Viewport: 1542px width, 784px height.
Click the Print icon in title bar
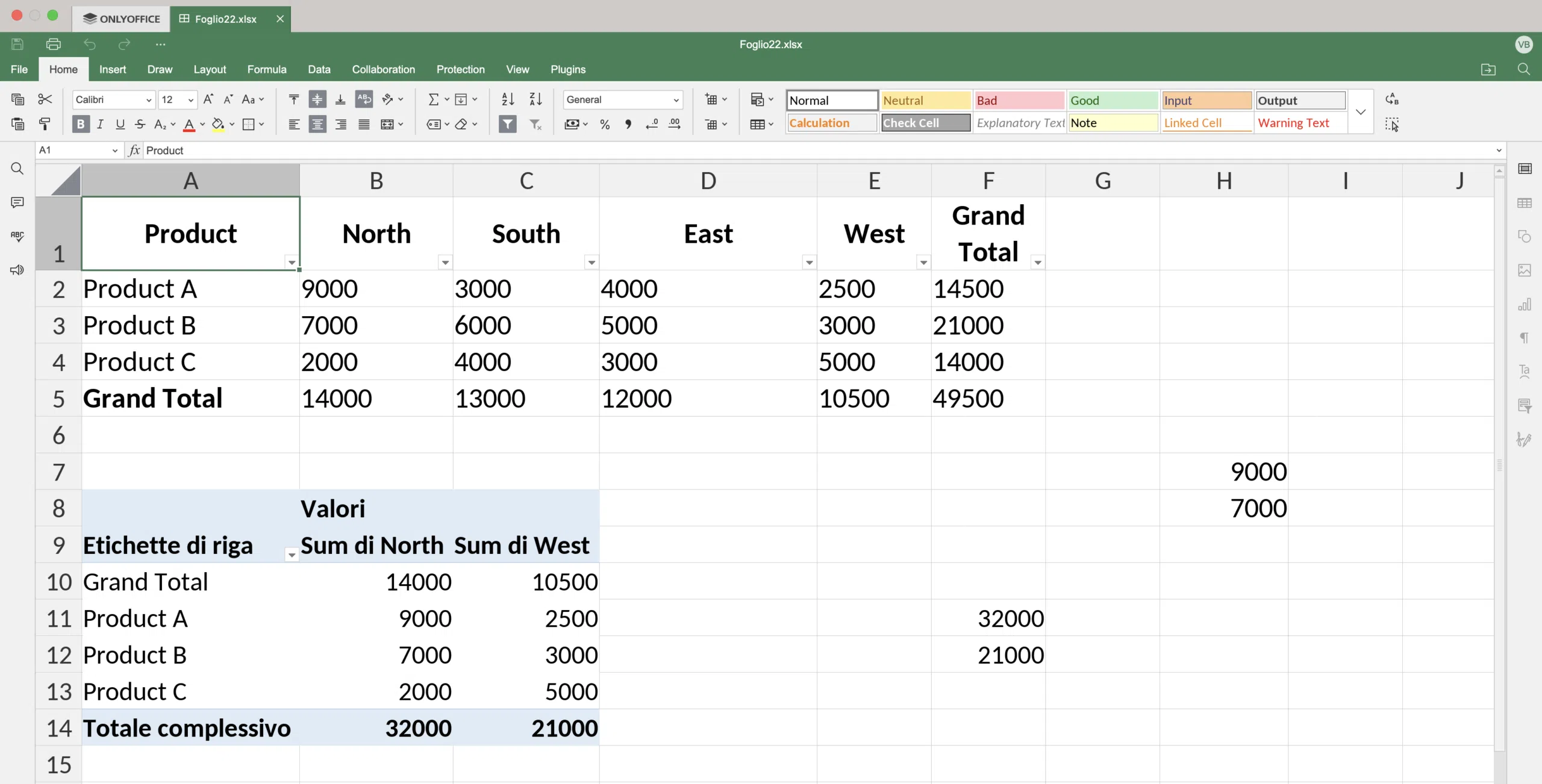click(x=54, y=44)
